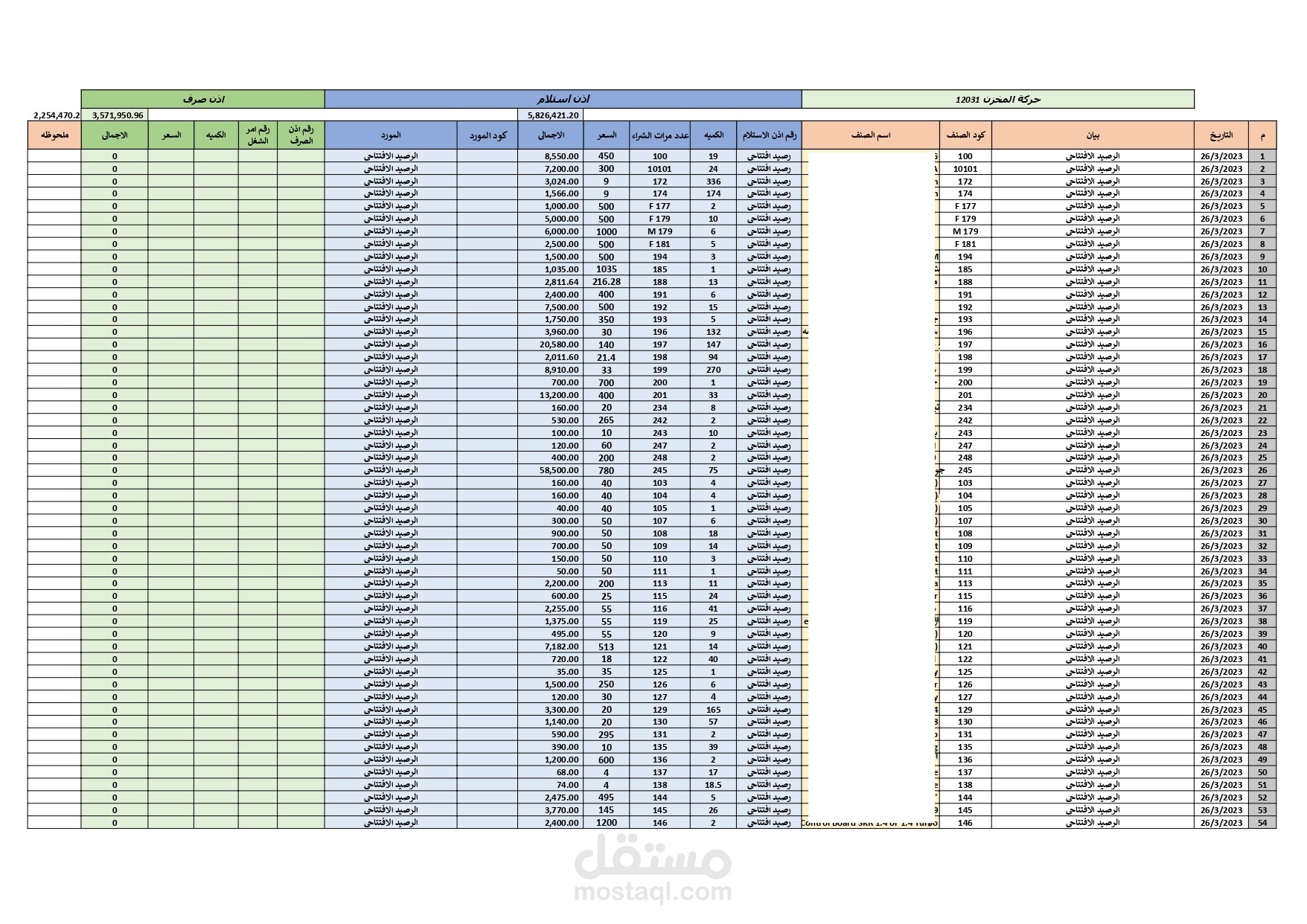Image resolution: width=1307 pixels, height=924 pixels.
Task: Select the total cell 2,475.00
Action: click(551, 797)
